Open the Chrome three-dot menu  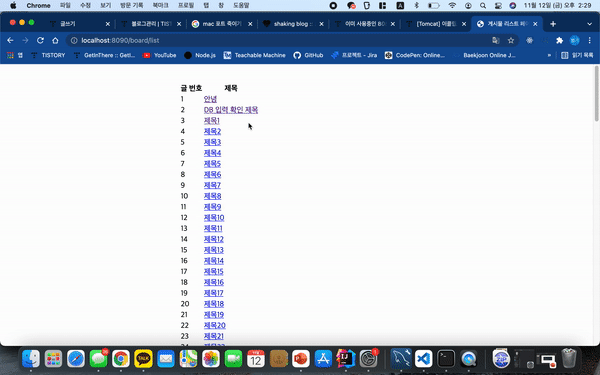click(590, 40)
